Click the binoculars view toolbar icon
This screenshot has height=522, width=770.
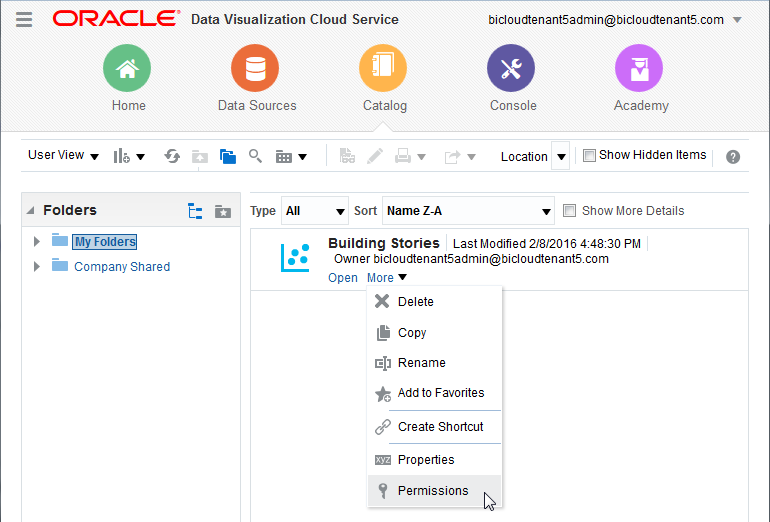click(347, 156)
